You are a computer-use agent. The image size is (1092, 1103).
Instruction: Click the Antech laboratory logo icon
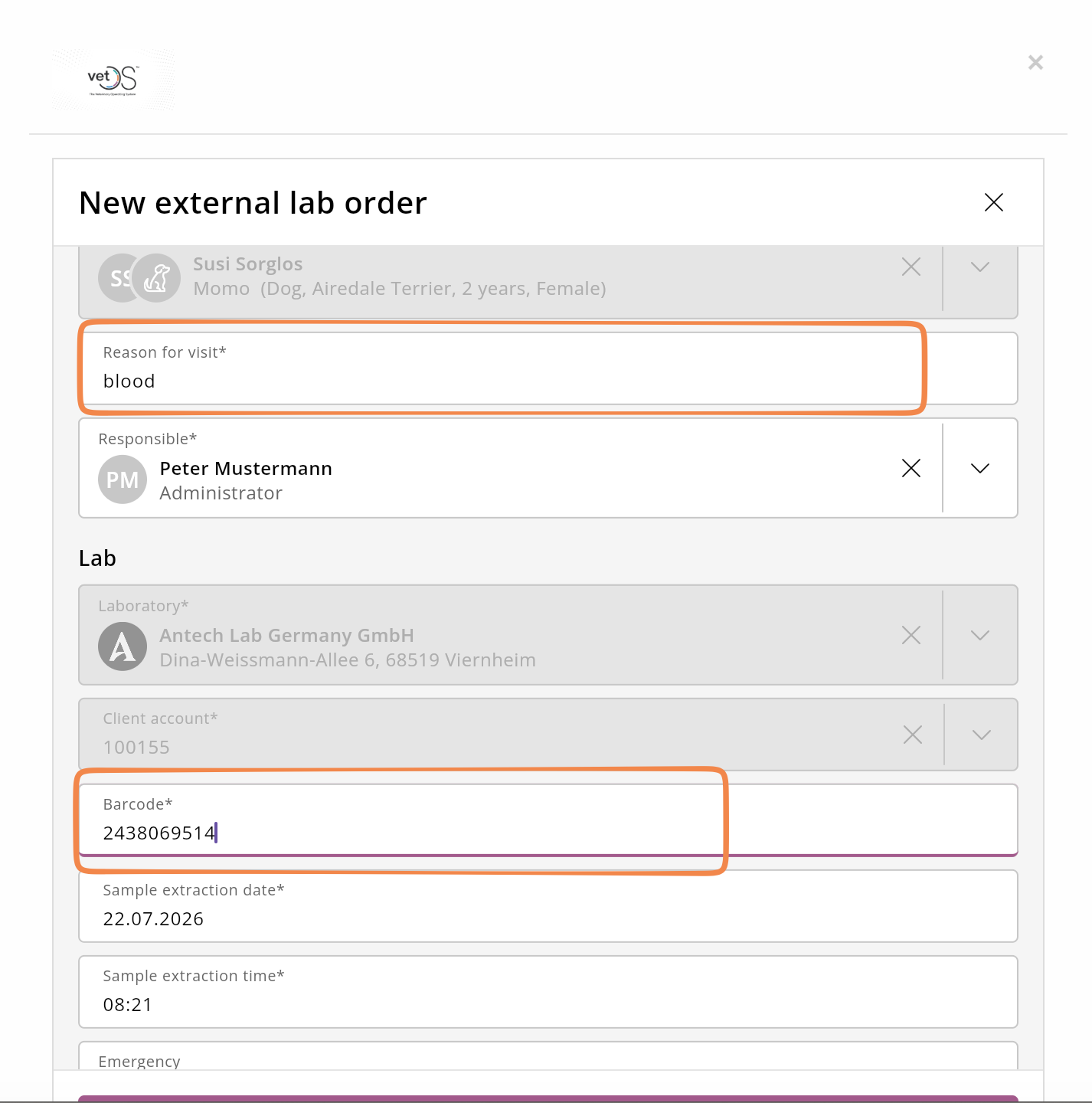point(123,646)
